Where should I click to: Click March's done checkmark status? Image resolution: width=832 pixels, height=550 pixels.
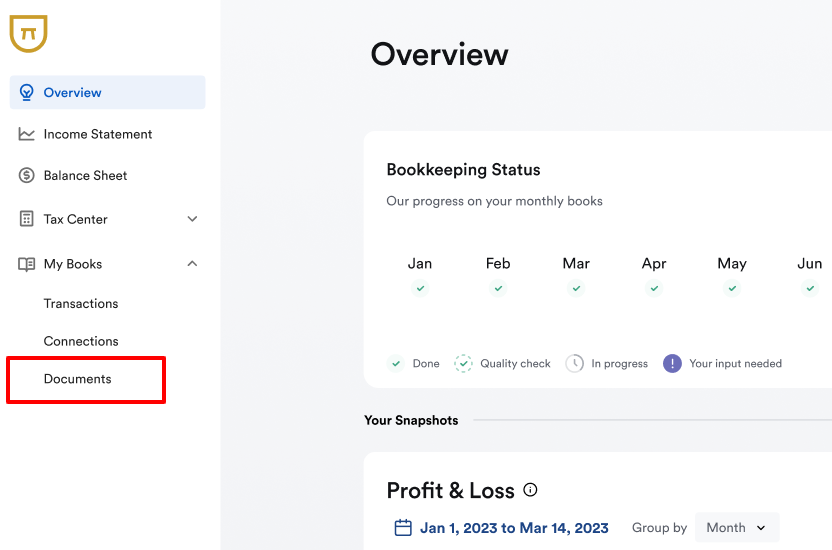(x=576, y=288)
